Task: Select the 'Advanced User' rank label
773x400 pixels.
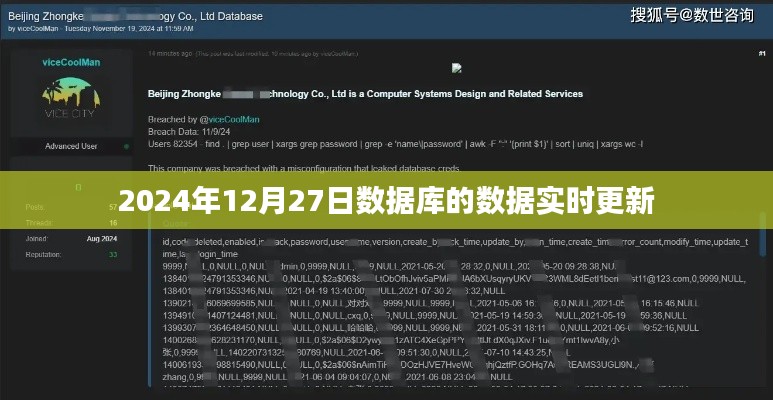Action: click(x=71, y=146)
